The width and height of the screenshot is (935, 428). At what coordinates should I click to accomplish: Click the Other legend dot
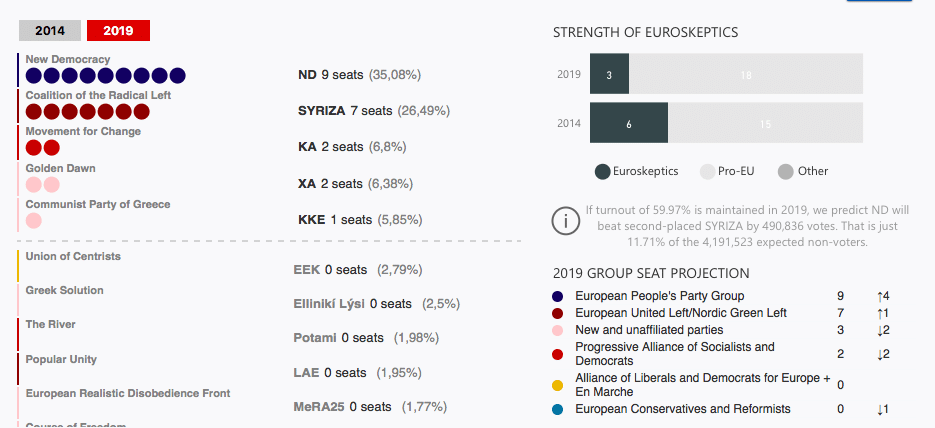point(785,171)
